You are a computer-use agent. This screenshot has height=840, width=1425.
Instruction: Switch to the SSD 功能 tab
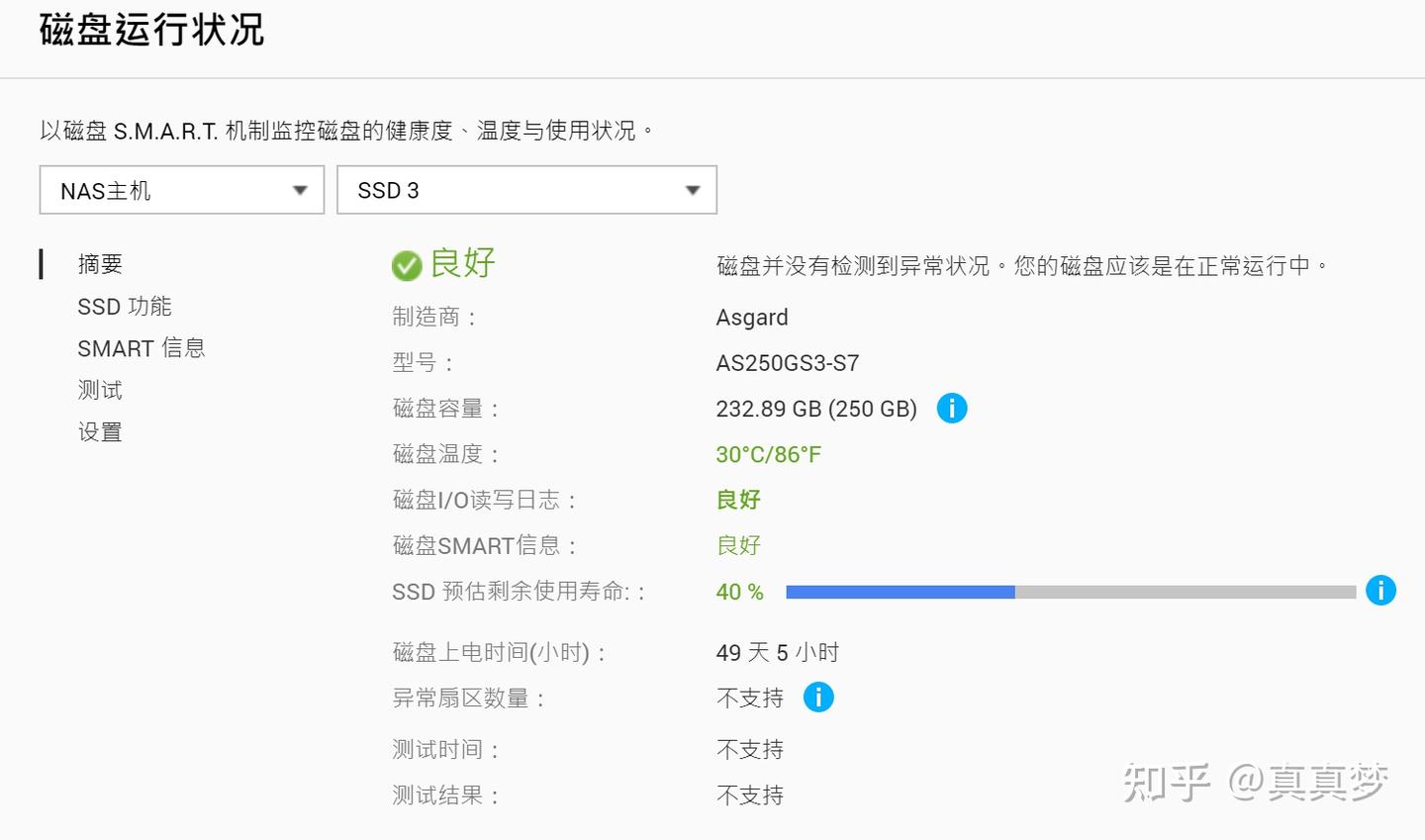125,307
